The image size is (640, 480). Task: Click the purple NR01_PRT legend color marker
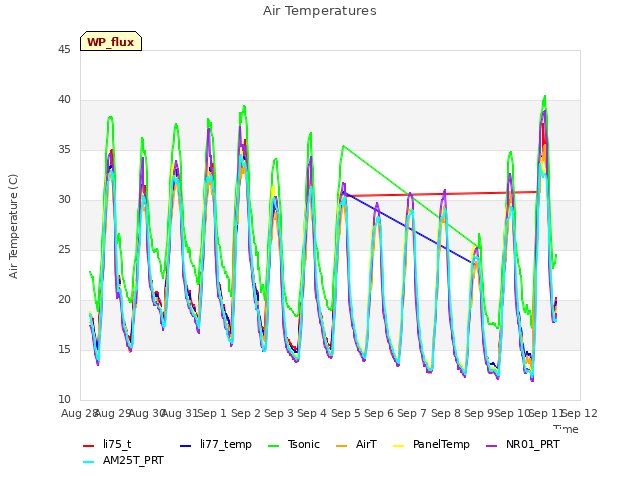click(x=492, y=445)
